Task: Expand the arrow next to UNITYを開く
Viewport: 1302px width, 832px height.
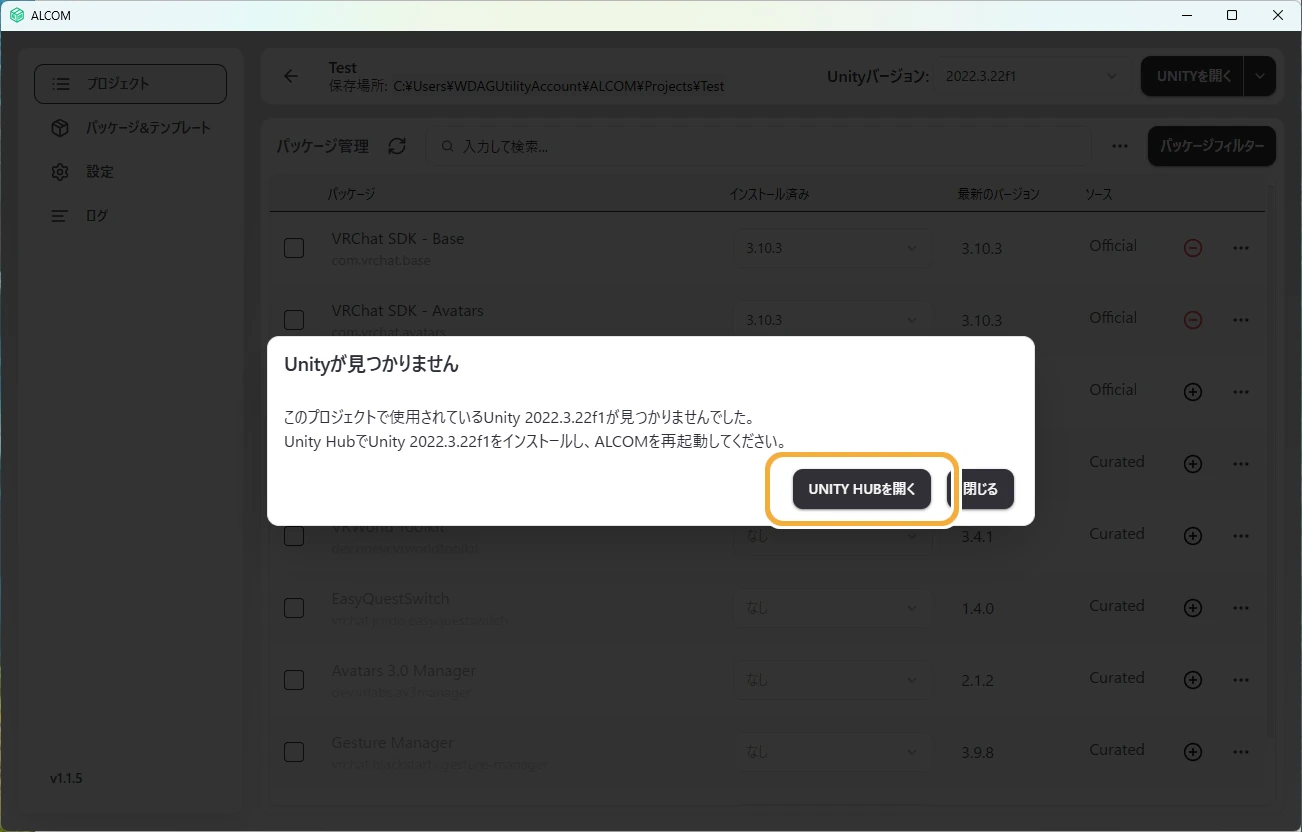Action: 1260,76
